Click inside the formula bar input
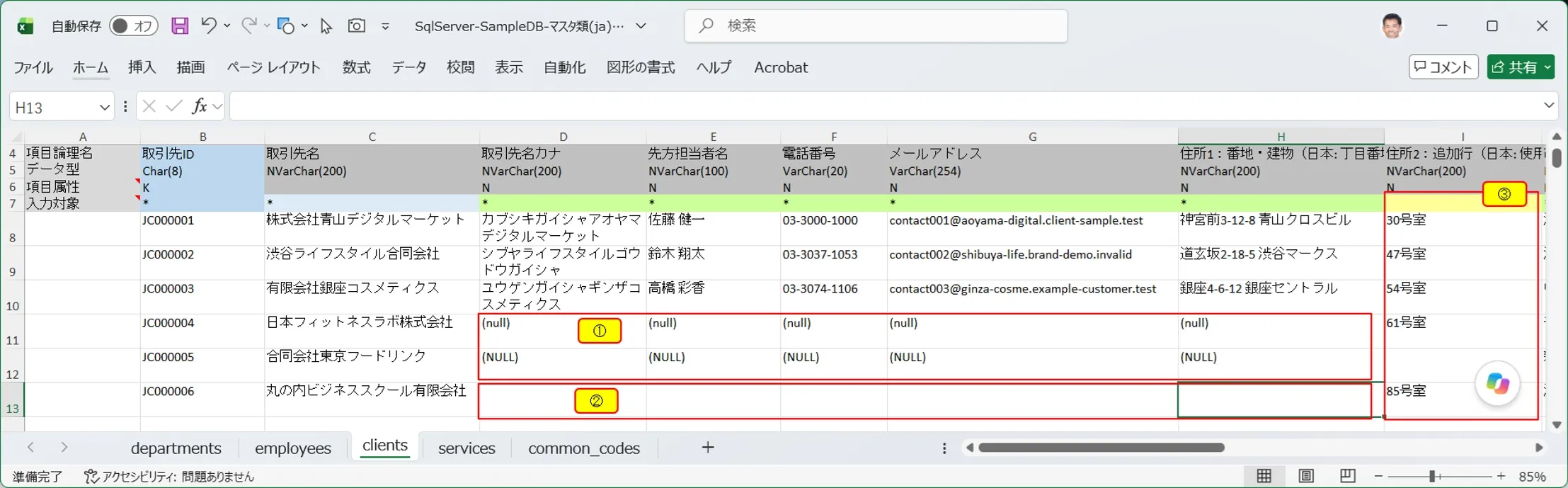 coord(885,106)
